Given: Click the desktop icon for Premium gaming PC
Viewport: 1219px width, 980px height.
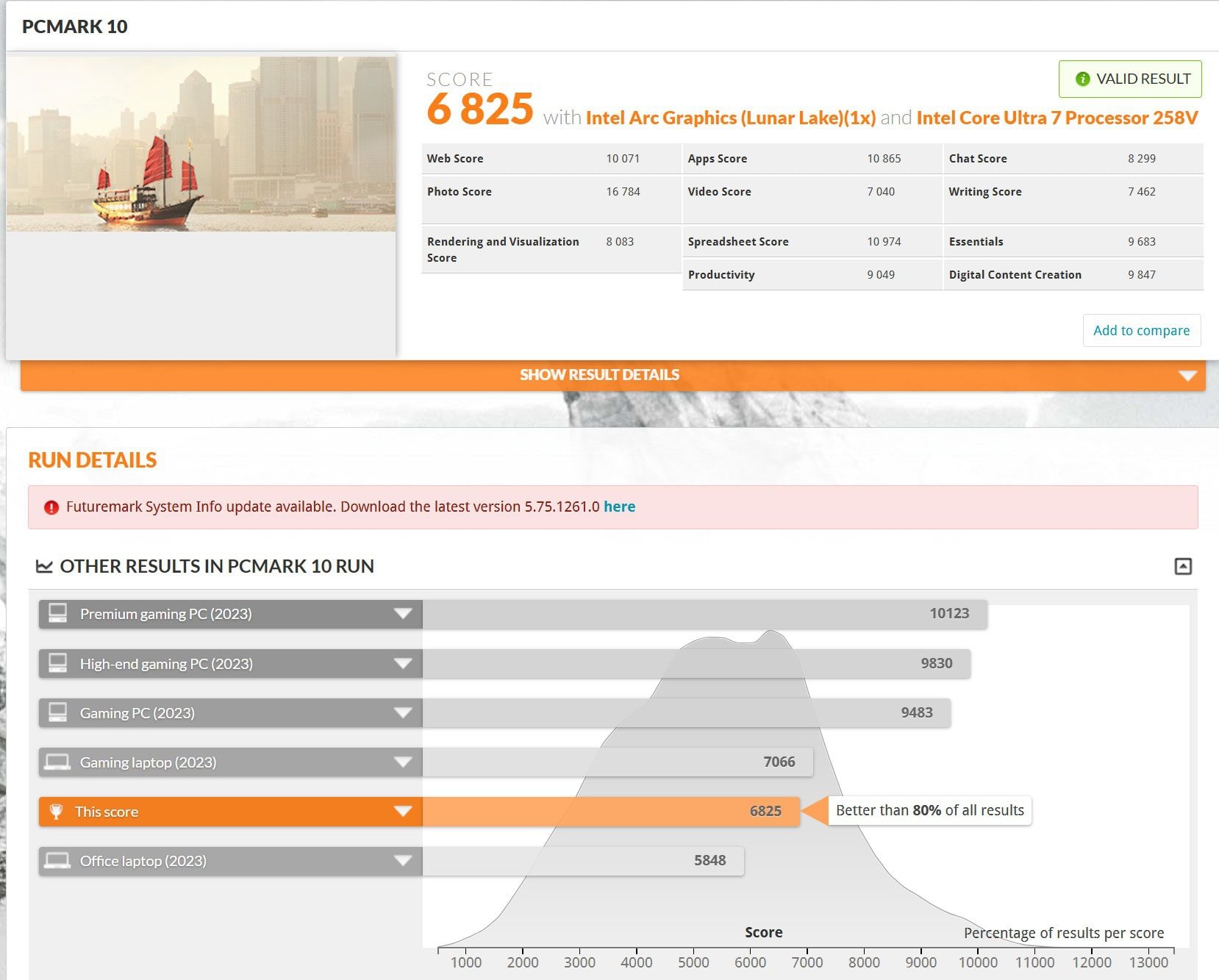Looking at the screenshot, I should pyautogui.click(x=58, y=613).
